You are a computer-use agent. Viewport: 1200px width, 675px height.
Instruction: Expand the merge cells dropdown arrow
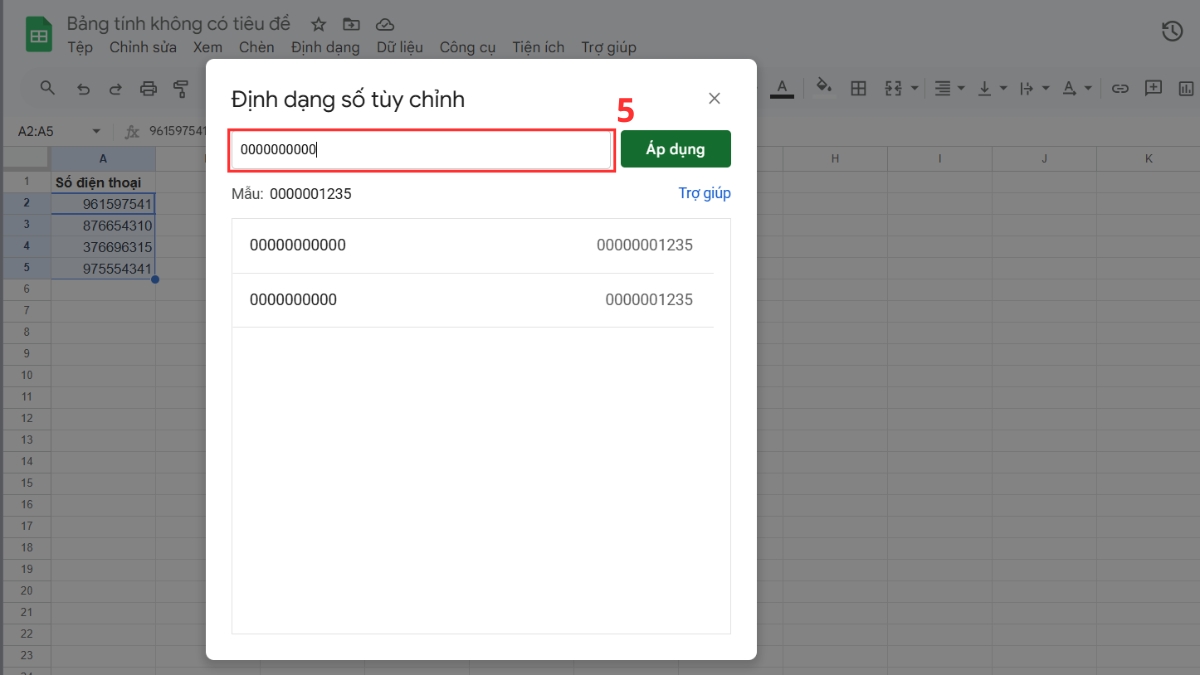click(914, 89)
